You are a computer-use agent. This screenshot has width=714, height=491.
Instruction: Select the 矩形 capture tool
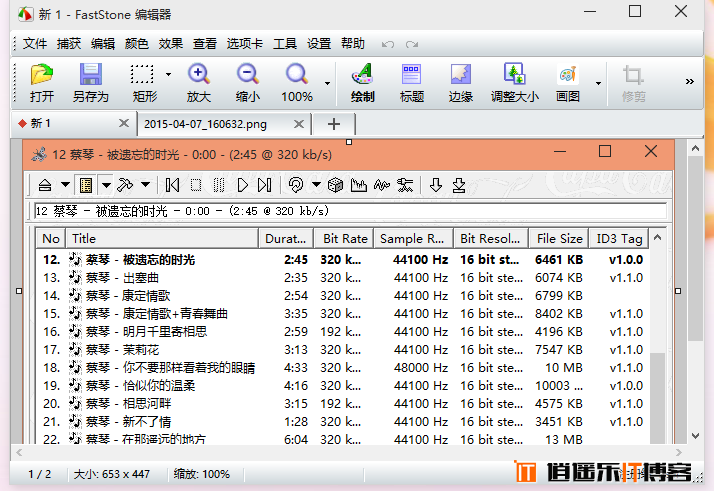coord(145,83)
